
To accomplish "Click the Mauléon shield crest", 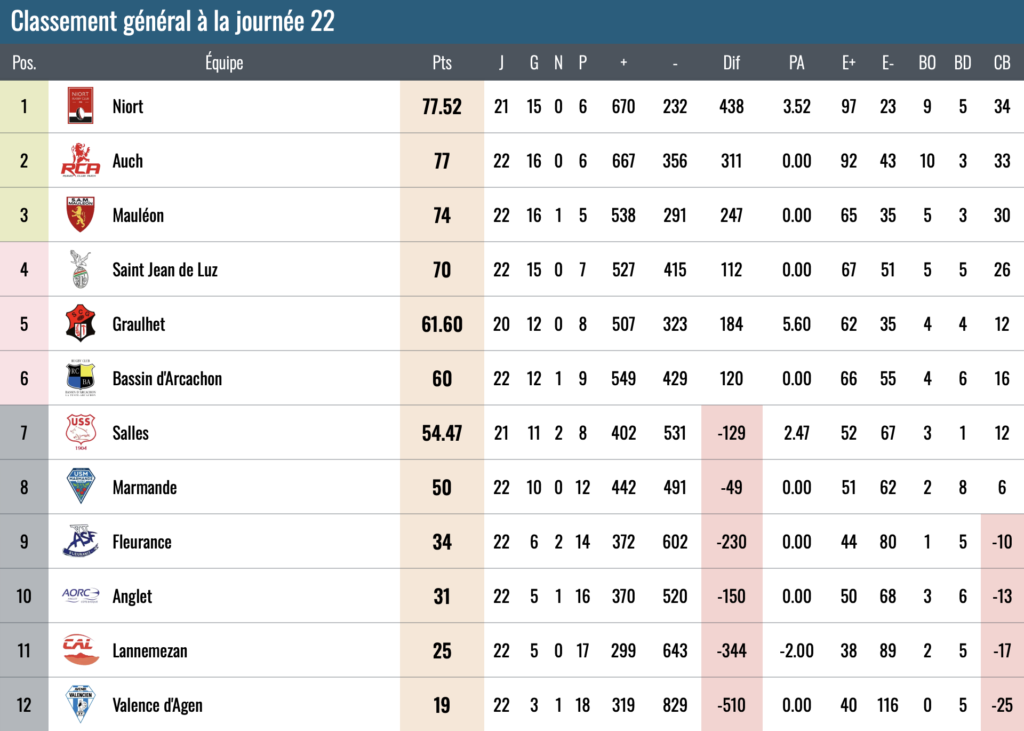I will point(80,214).
